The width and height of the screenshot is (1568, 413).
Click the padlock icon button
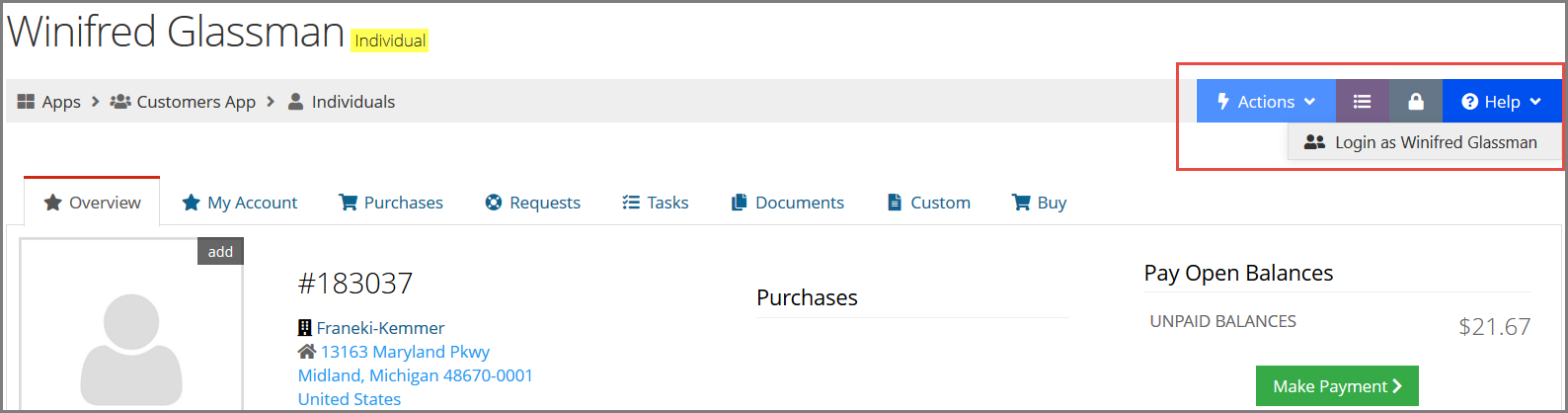(x=1416, y=101)
